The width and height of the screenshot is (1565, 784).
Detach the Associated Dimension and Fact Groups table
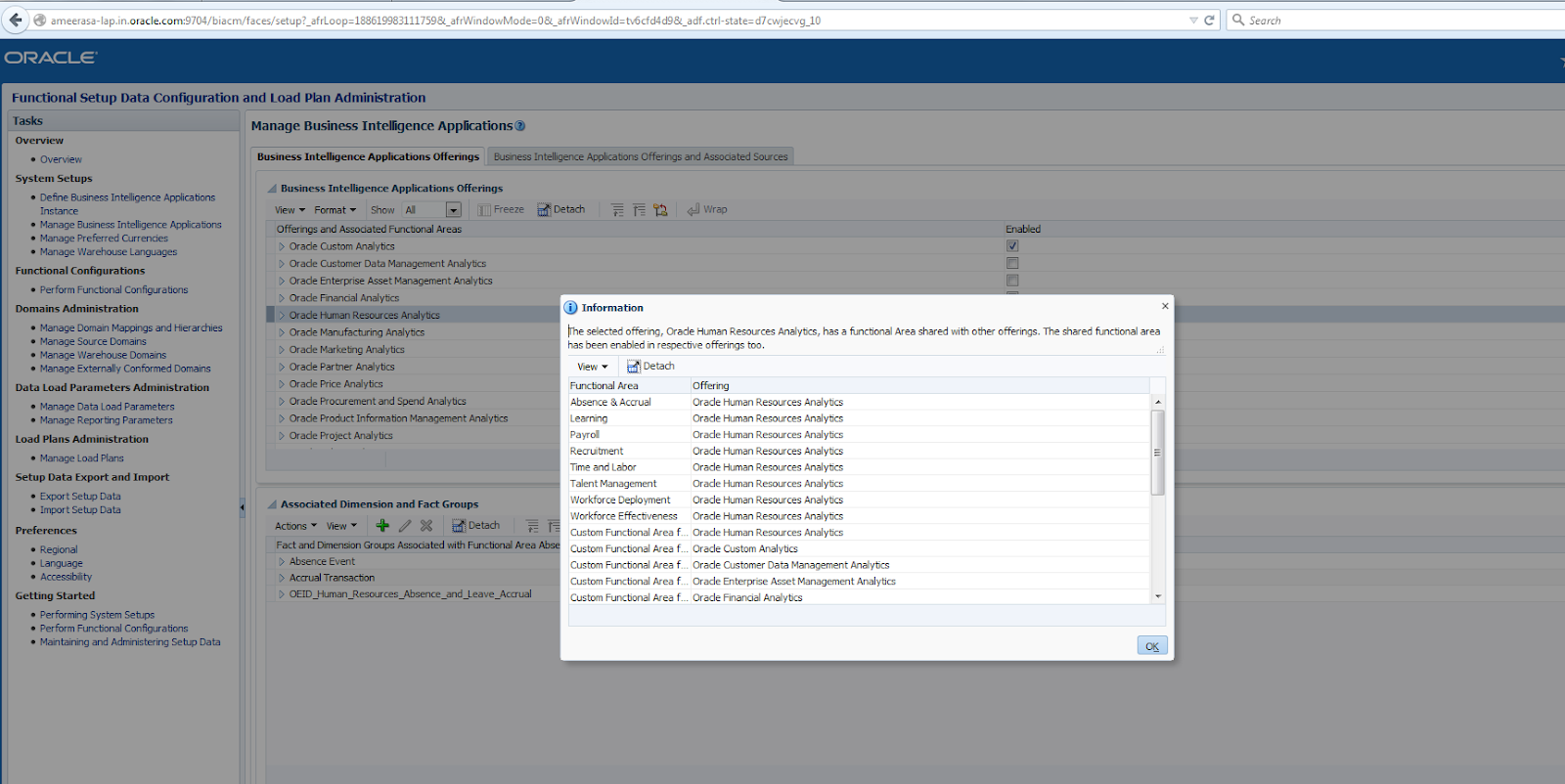(x=476, y=525)
